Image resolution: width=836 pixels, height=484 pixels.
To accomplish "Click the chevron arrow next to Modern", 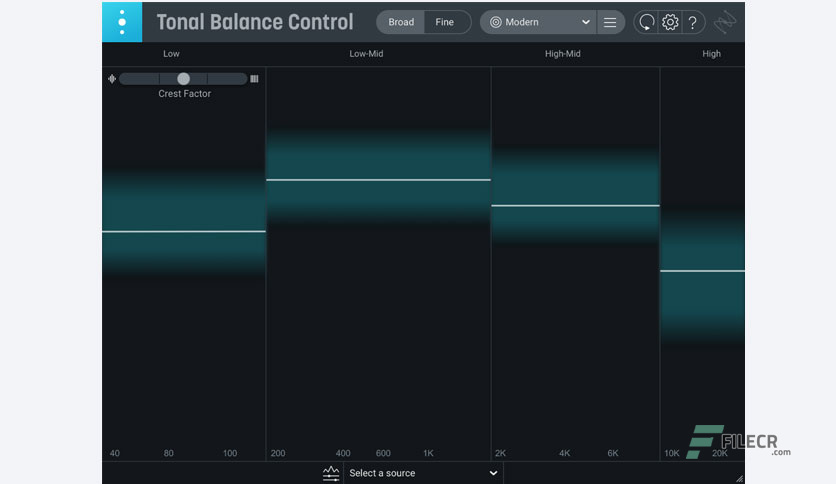I will coord(586,22).
